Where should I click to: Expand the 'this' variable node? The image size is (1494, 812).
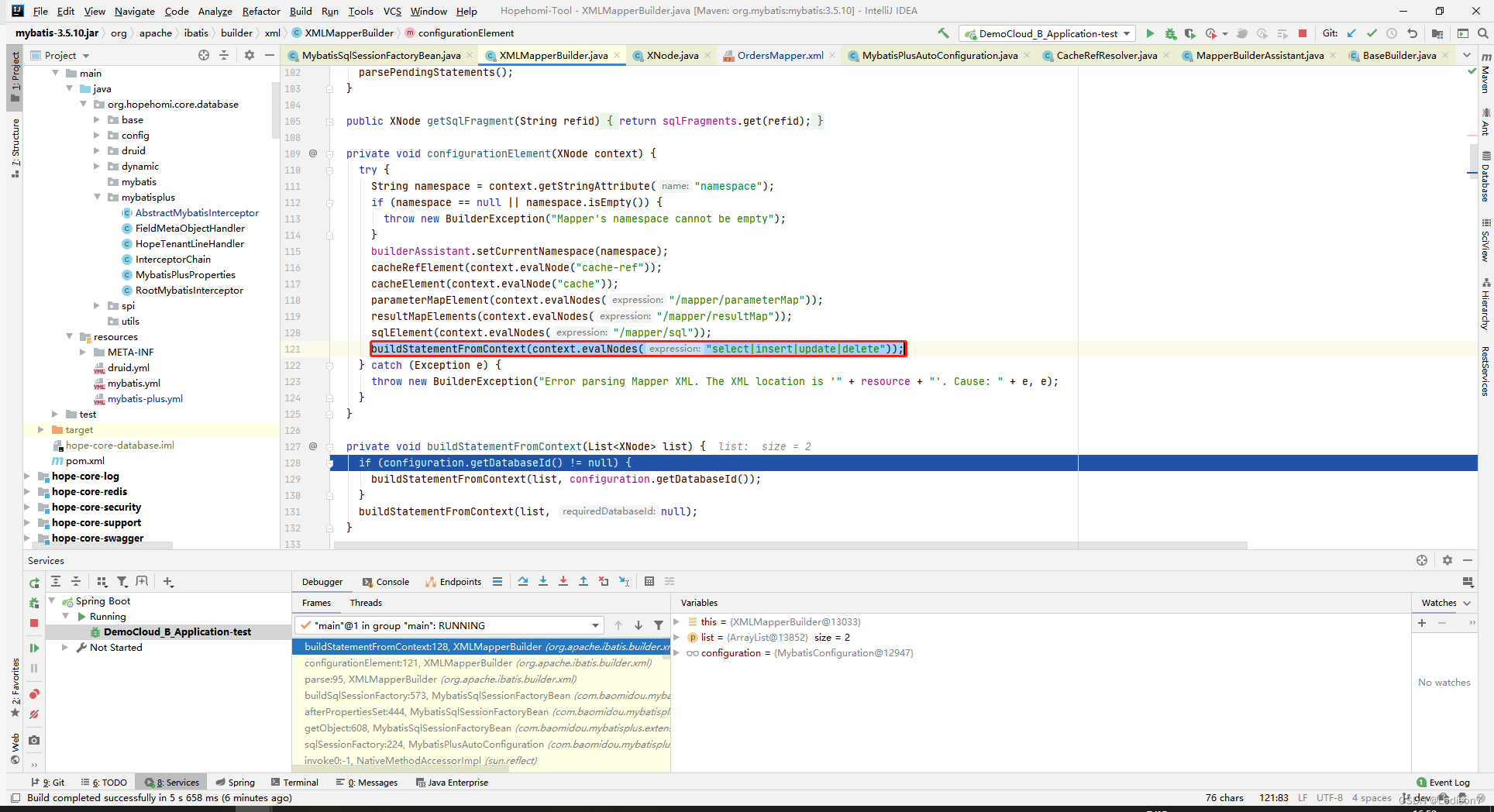tap(676, 622)
